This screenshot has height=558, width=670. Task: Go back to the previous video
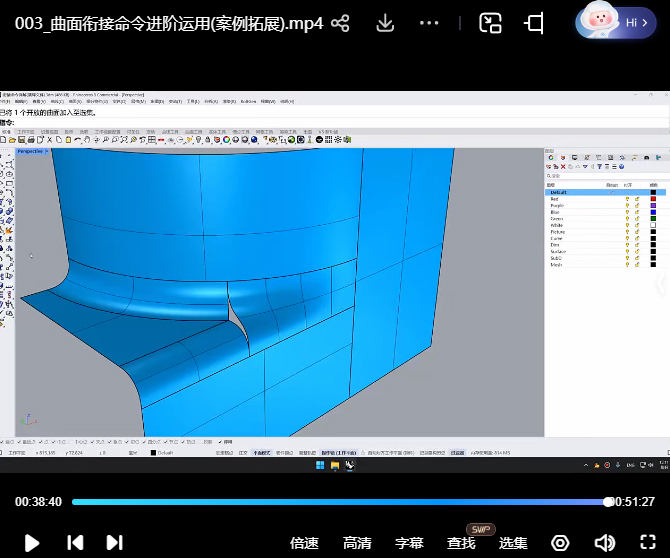[75, 542]
